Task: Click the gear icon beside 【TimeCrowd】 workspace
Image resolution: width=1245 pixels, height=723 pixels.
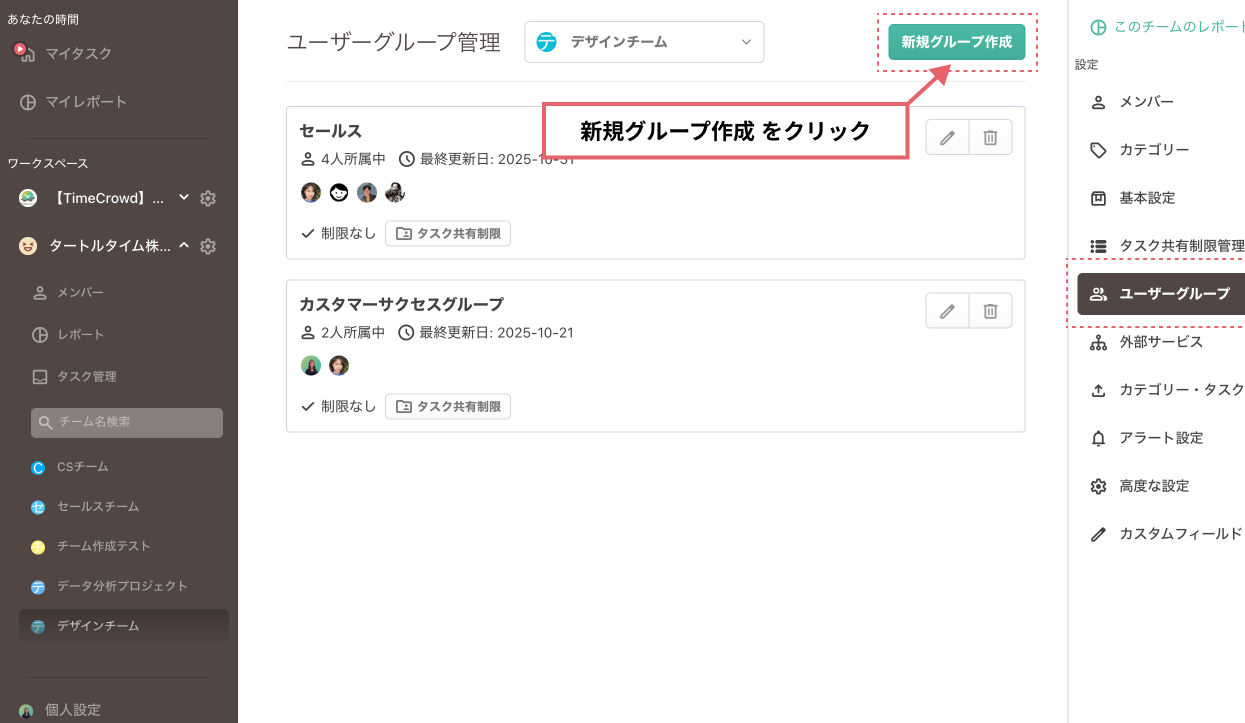Action: click(207, 198)
